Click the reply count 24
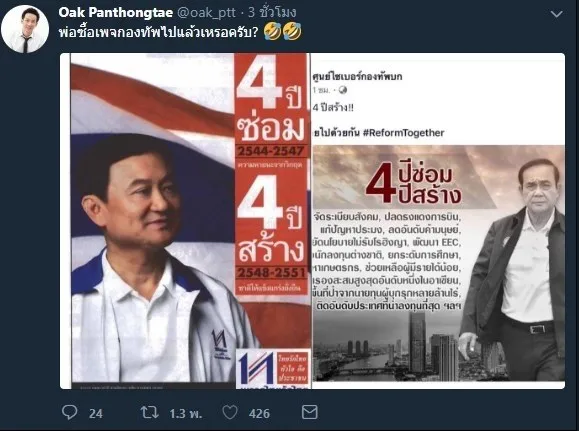 (96, 413)
